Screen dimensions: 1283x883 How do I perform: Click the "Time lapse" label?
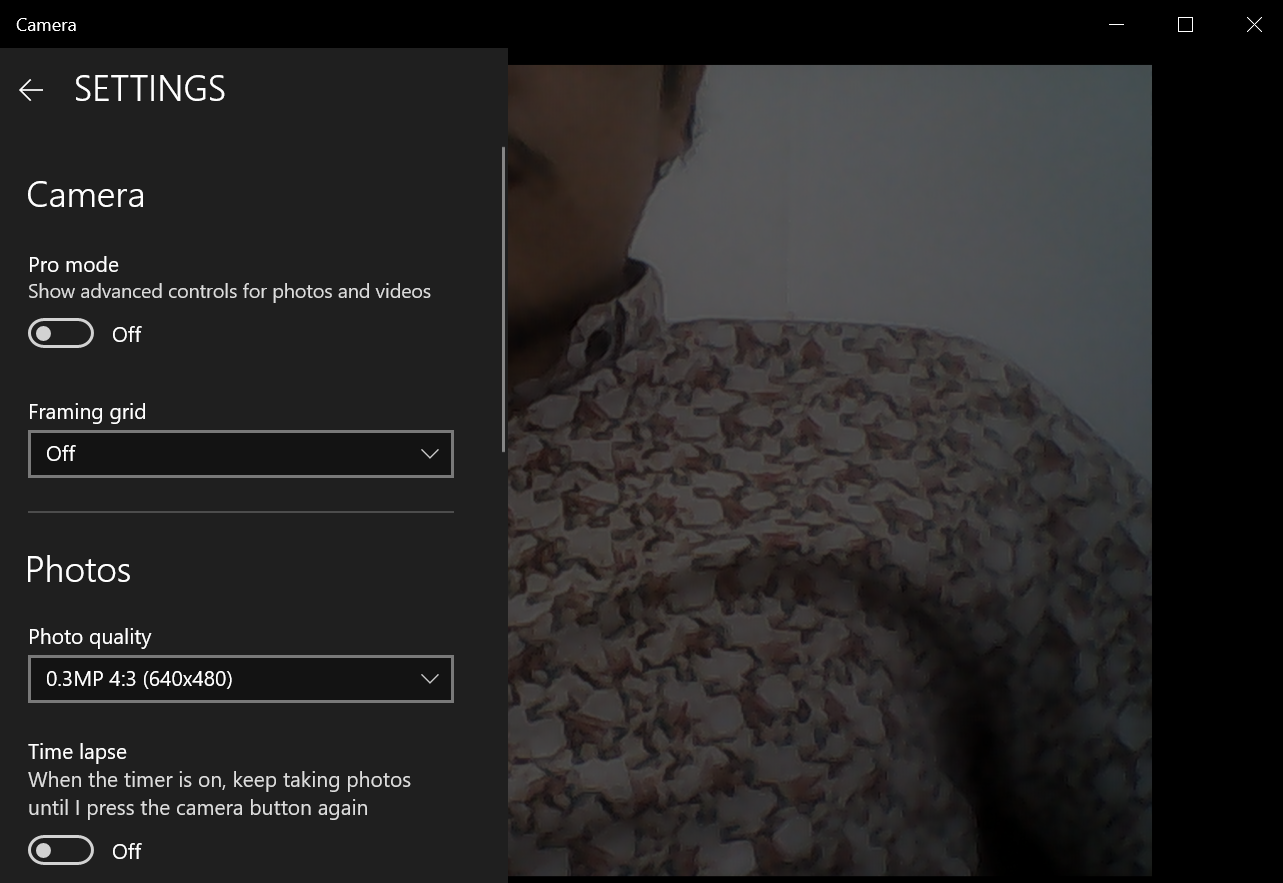(77, 751)
